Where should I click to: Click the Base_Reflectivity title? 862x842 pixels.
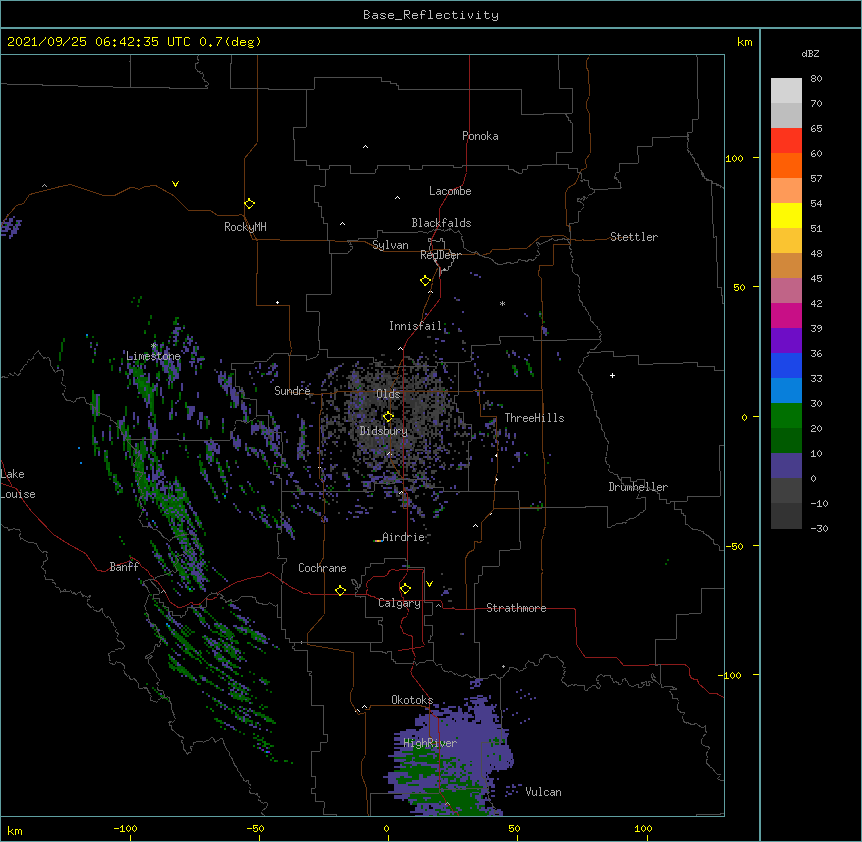click(x=431, y=15)
